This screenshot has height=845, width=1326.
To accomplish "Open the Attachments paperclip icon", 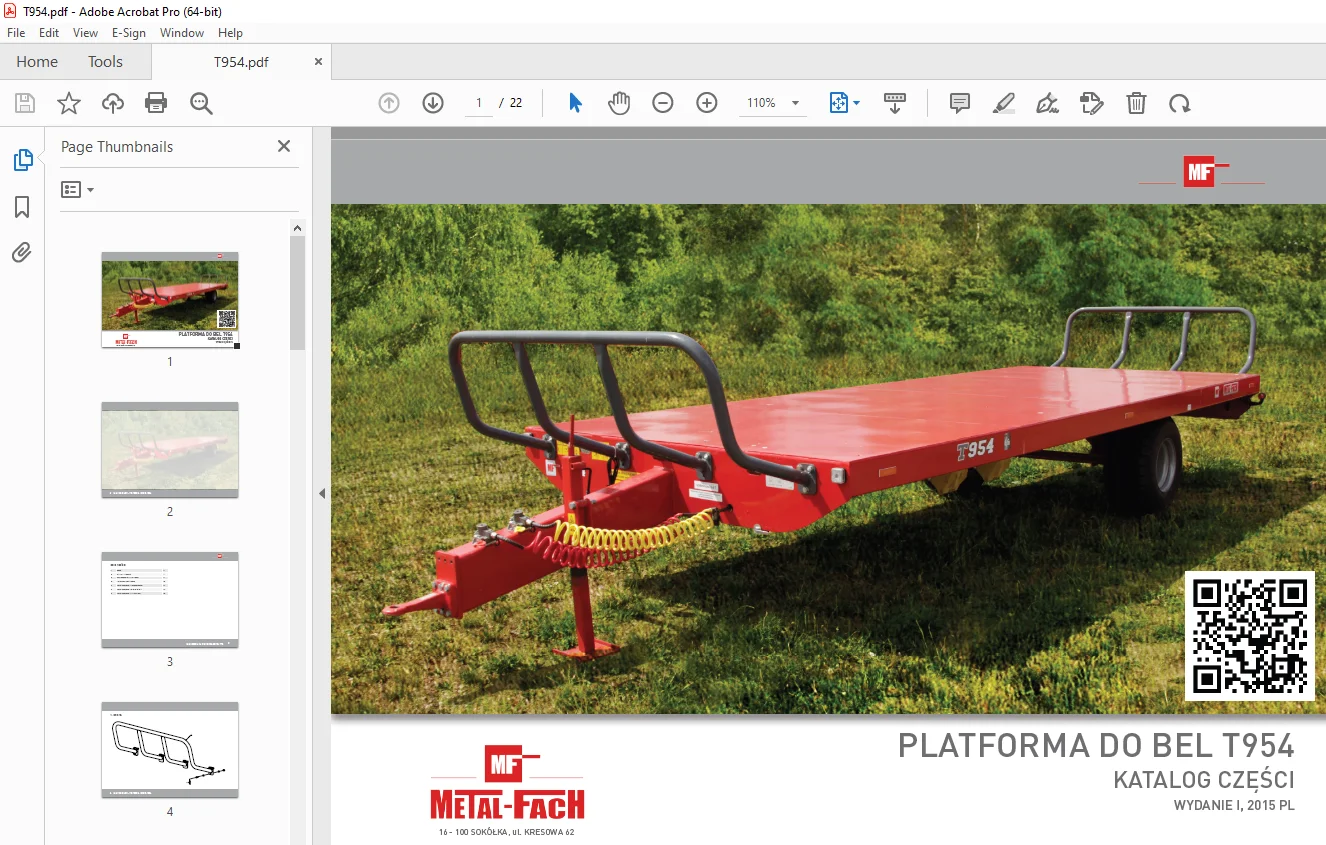I will (22, 252).
